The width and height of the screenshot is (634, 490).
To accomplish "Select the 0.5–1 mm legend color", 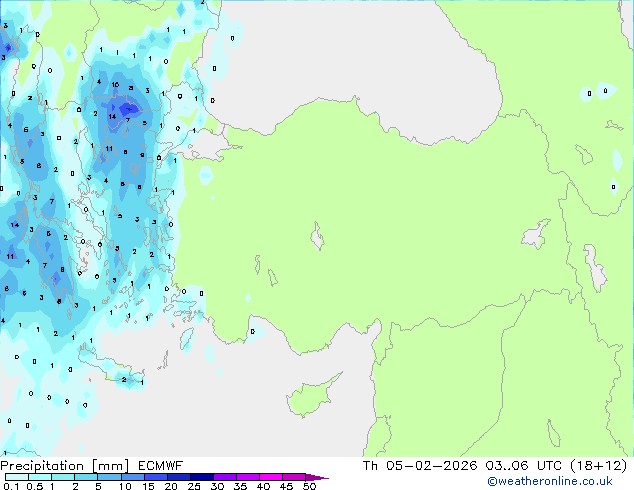I will coord(40,477).
